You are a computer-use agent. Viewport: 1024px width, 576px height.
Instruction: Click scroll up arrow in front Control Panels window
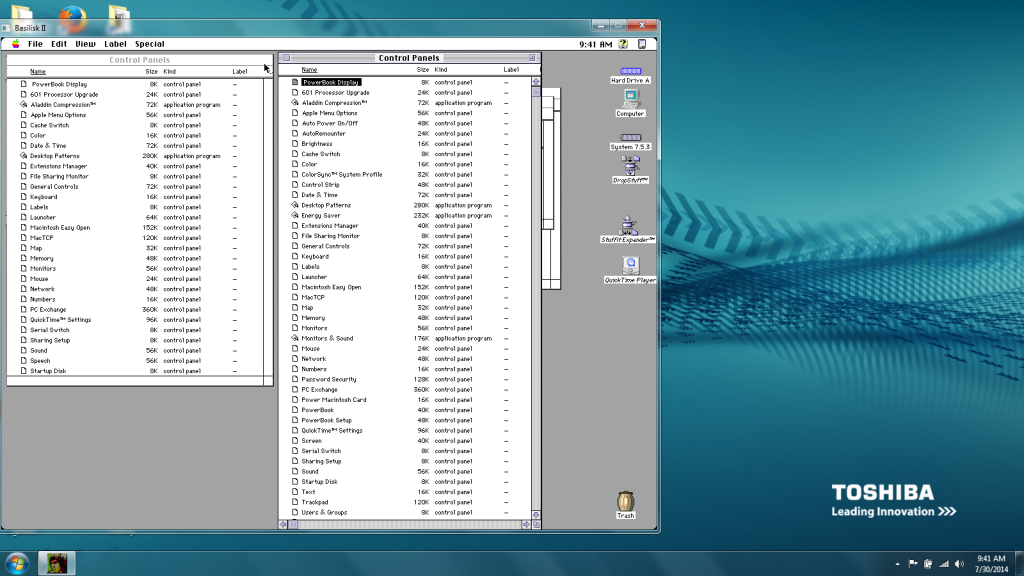tap(536, 82)
